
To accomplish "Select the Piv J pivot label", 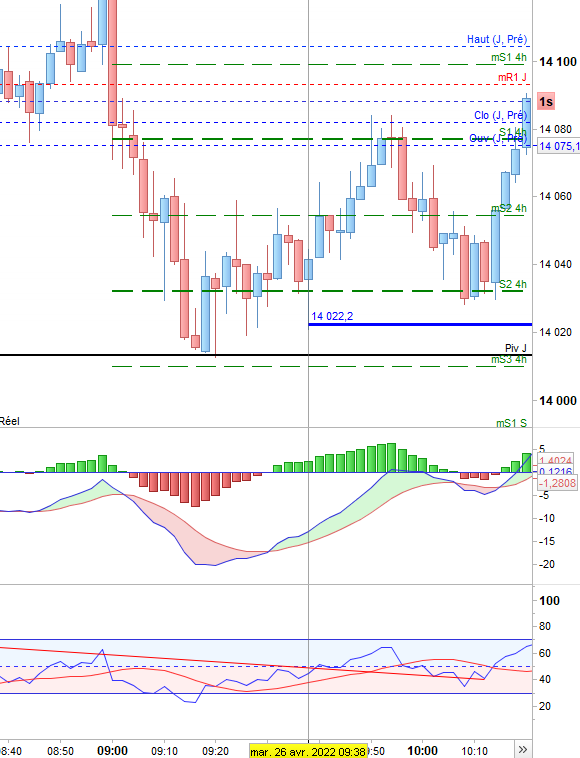I will 516,348.
